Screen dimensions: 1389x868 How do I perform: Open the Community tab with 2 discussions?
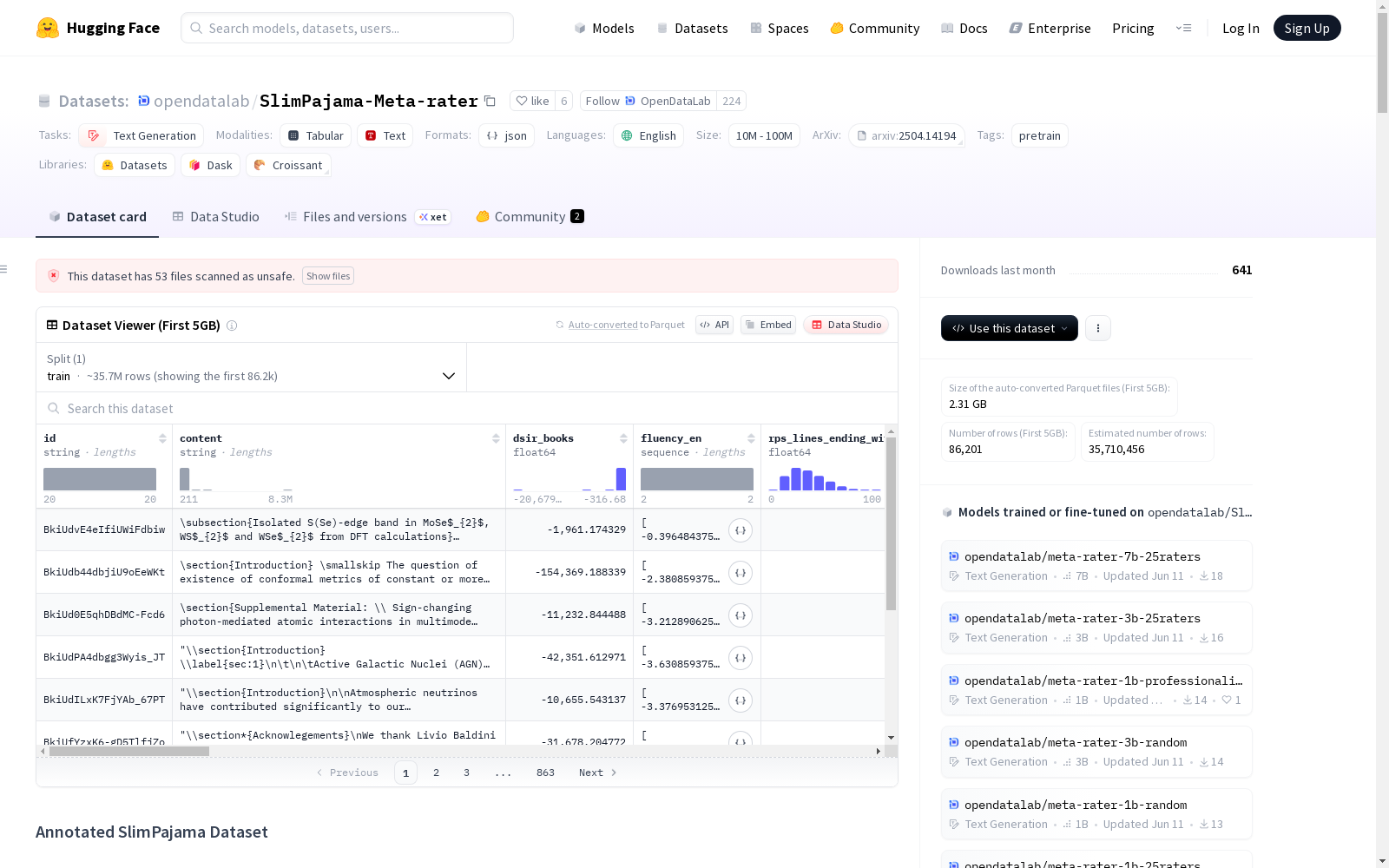coord(530,217)
